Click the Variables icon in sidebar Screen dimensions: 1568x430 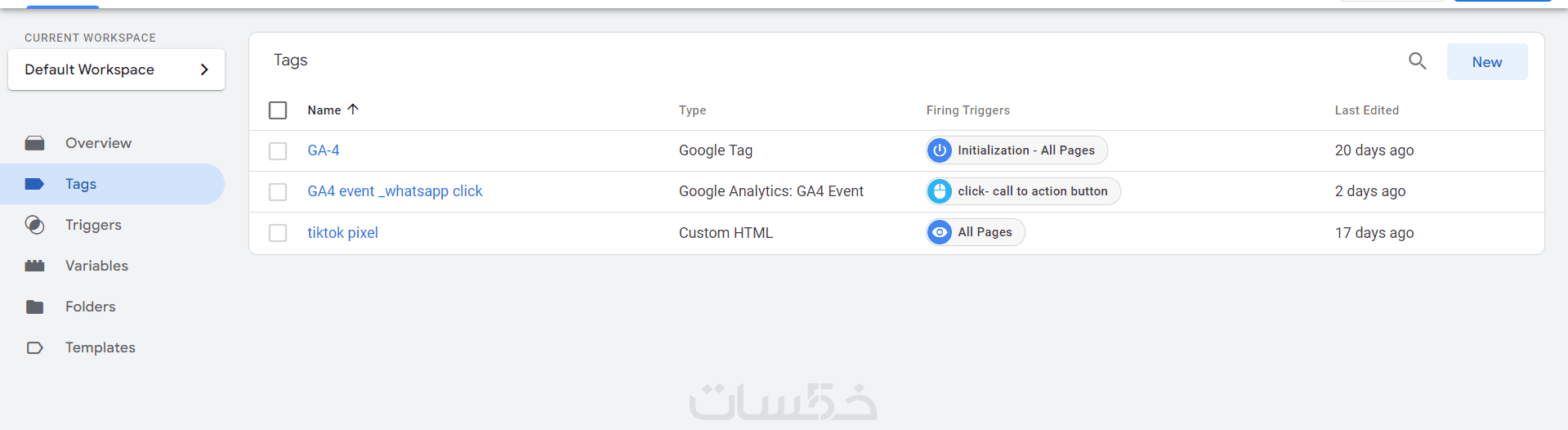34,266
